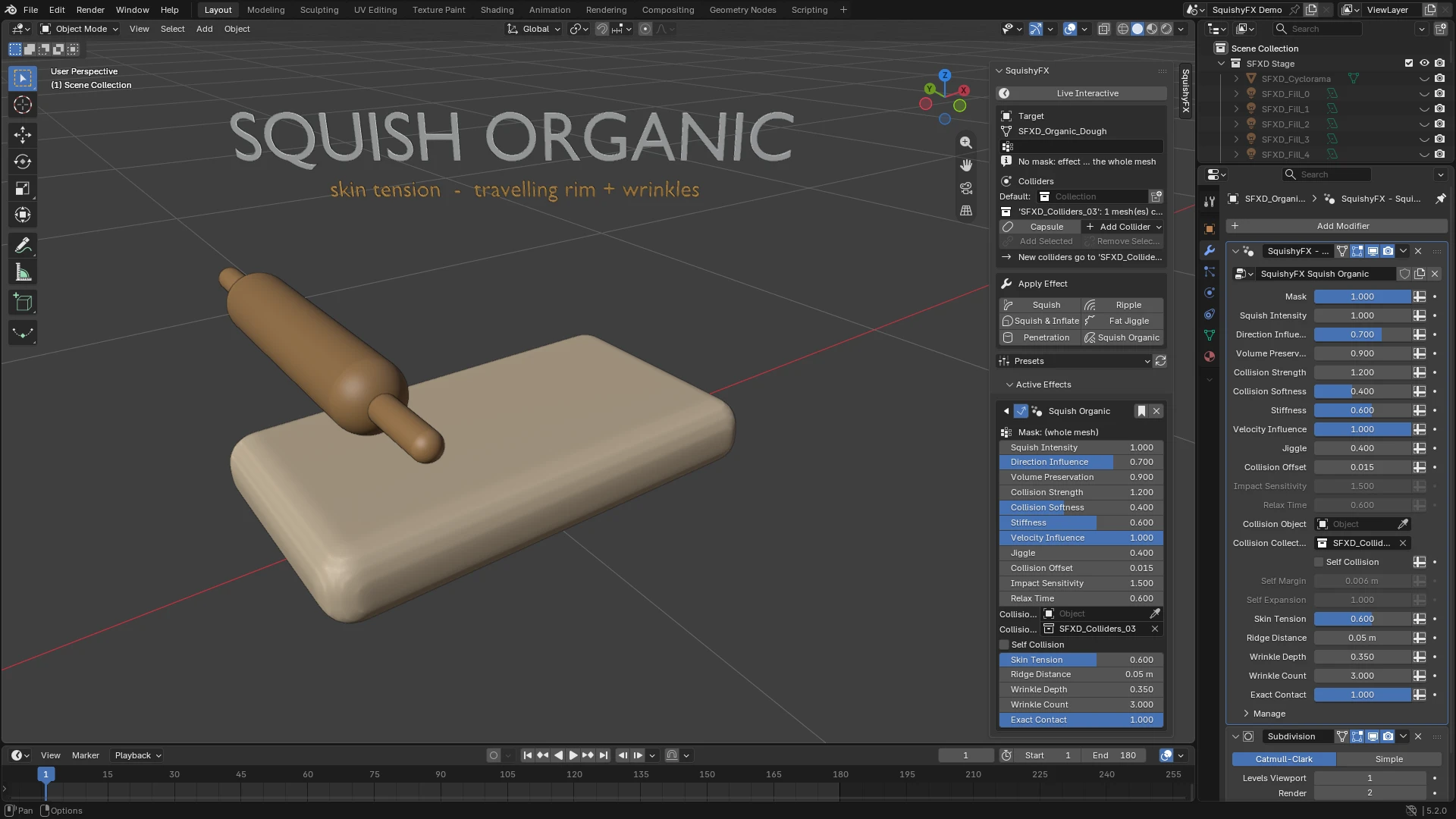Open Global transform orientation dropdown
Image resolution: width=1456 pixels, height=819 pixels.
click(534, 29)
